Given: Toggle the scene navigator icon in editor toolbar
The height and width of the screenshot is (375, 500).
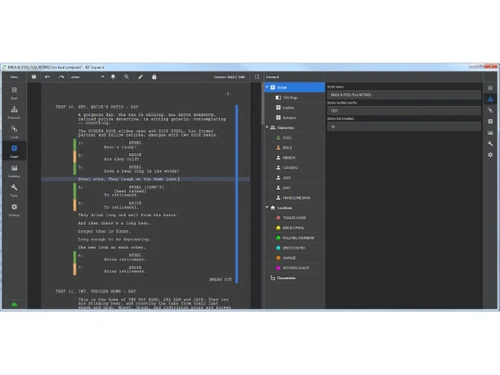Looking at the screenshot, I should click(34, 77).
